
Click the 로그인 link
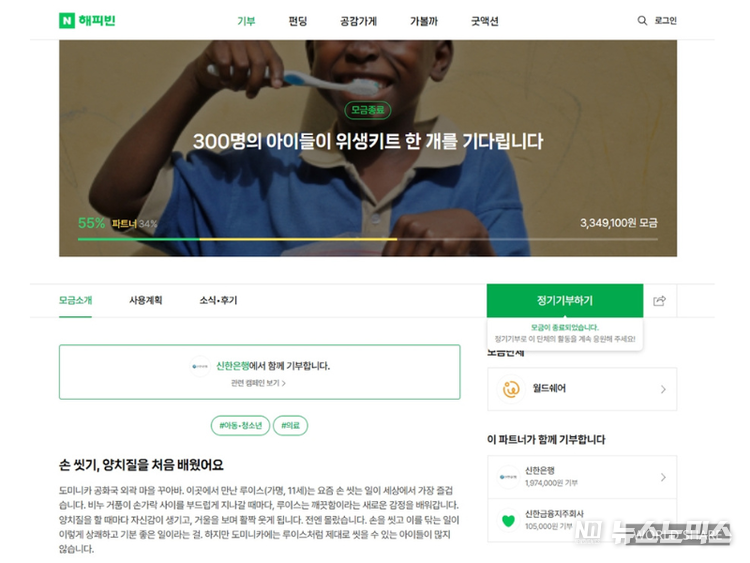tap(665, 21)
